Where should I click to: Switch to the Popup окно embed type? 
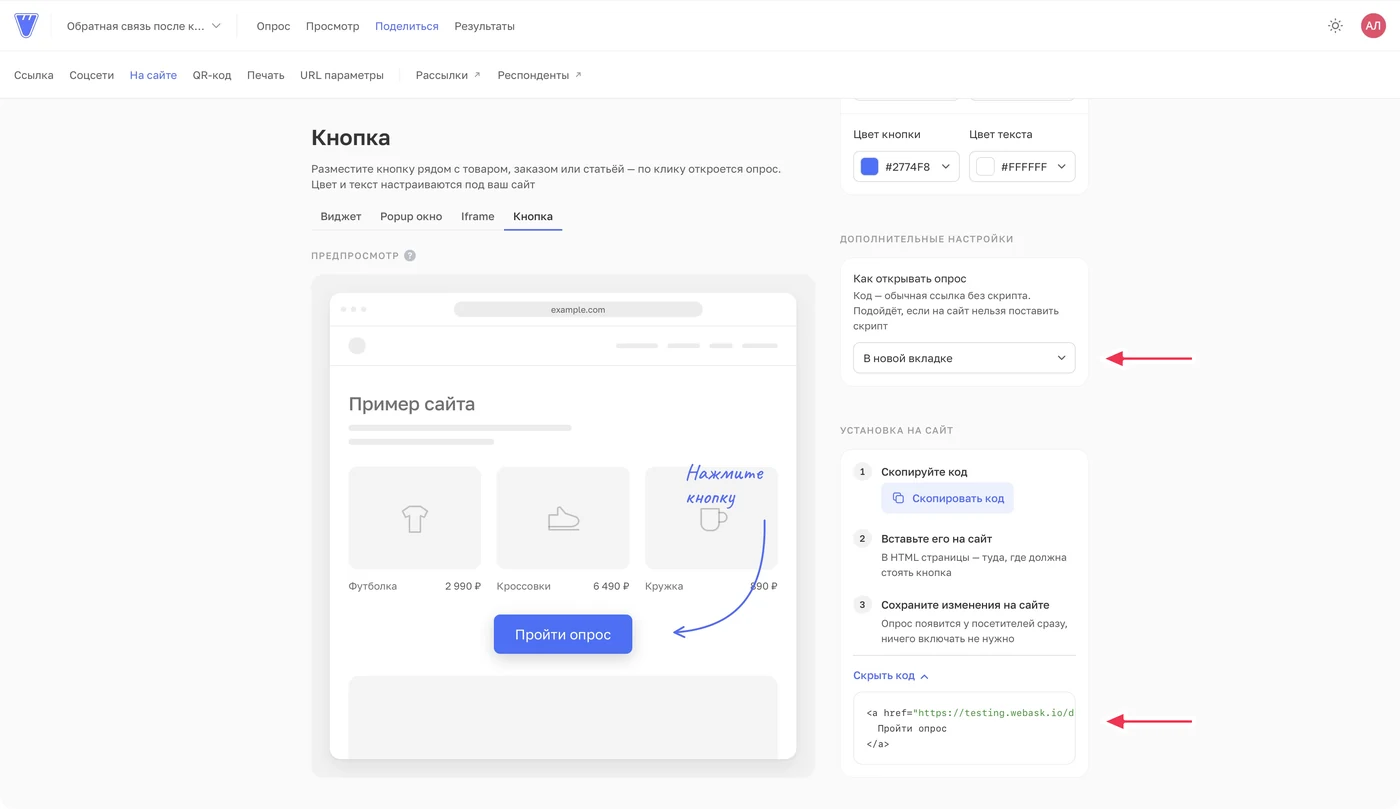coord(411,216)
